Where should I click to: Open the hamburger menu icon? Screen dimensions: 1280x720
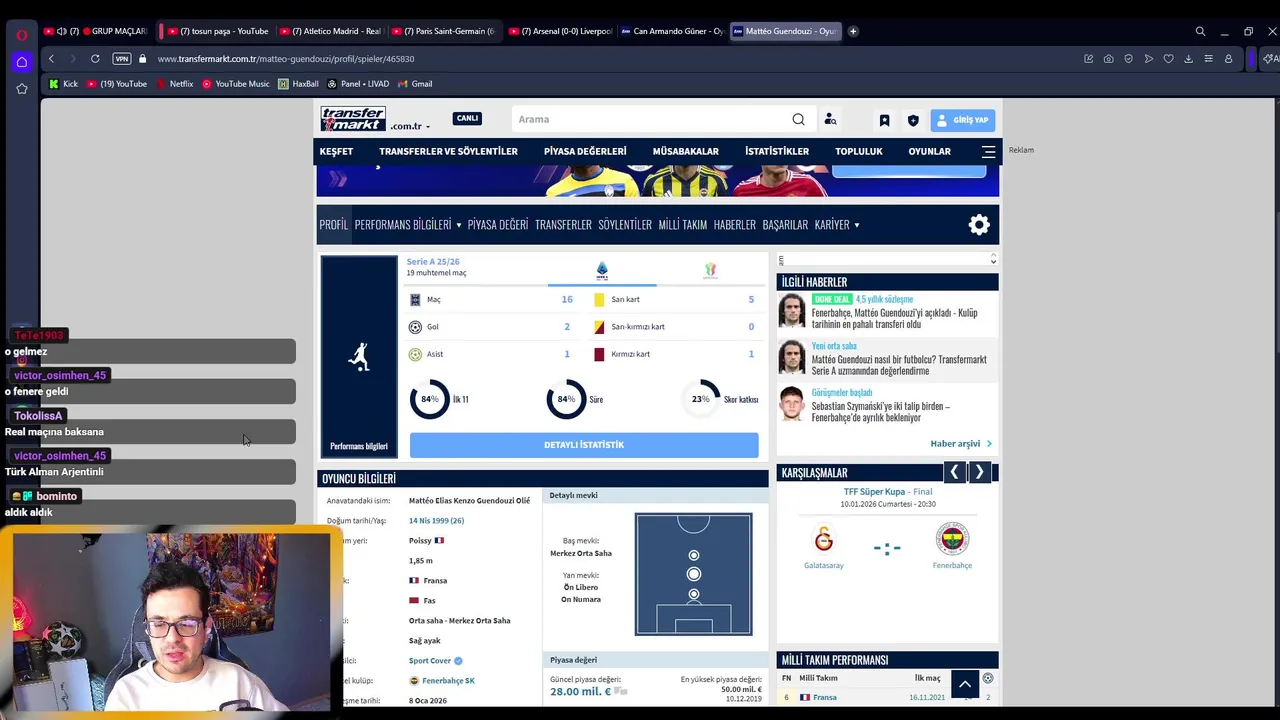click(x=988, y=151)
